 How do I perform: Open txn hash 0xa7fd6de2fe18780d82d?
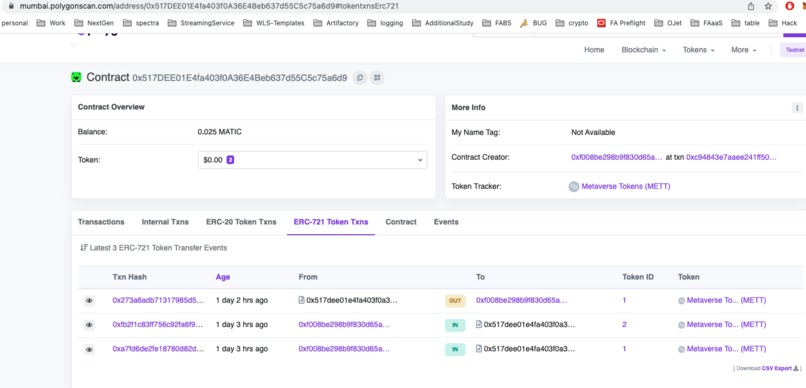(158, 348)
